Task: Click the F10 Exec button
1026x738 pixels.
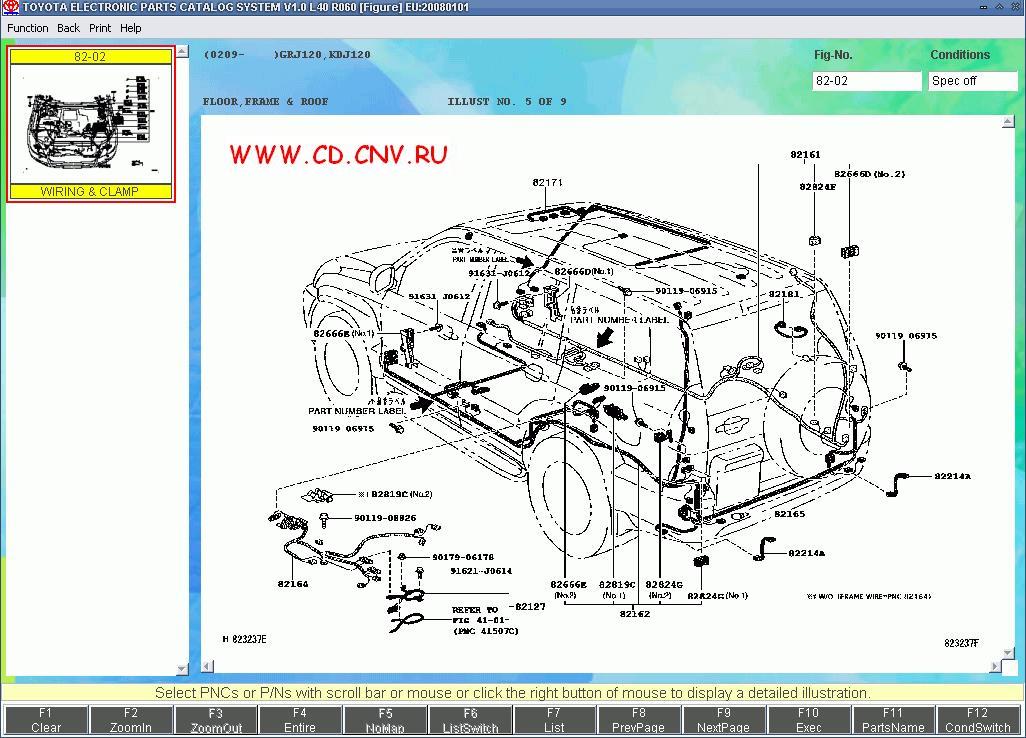Action: 809,720
